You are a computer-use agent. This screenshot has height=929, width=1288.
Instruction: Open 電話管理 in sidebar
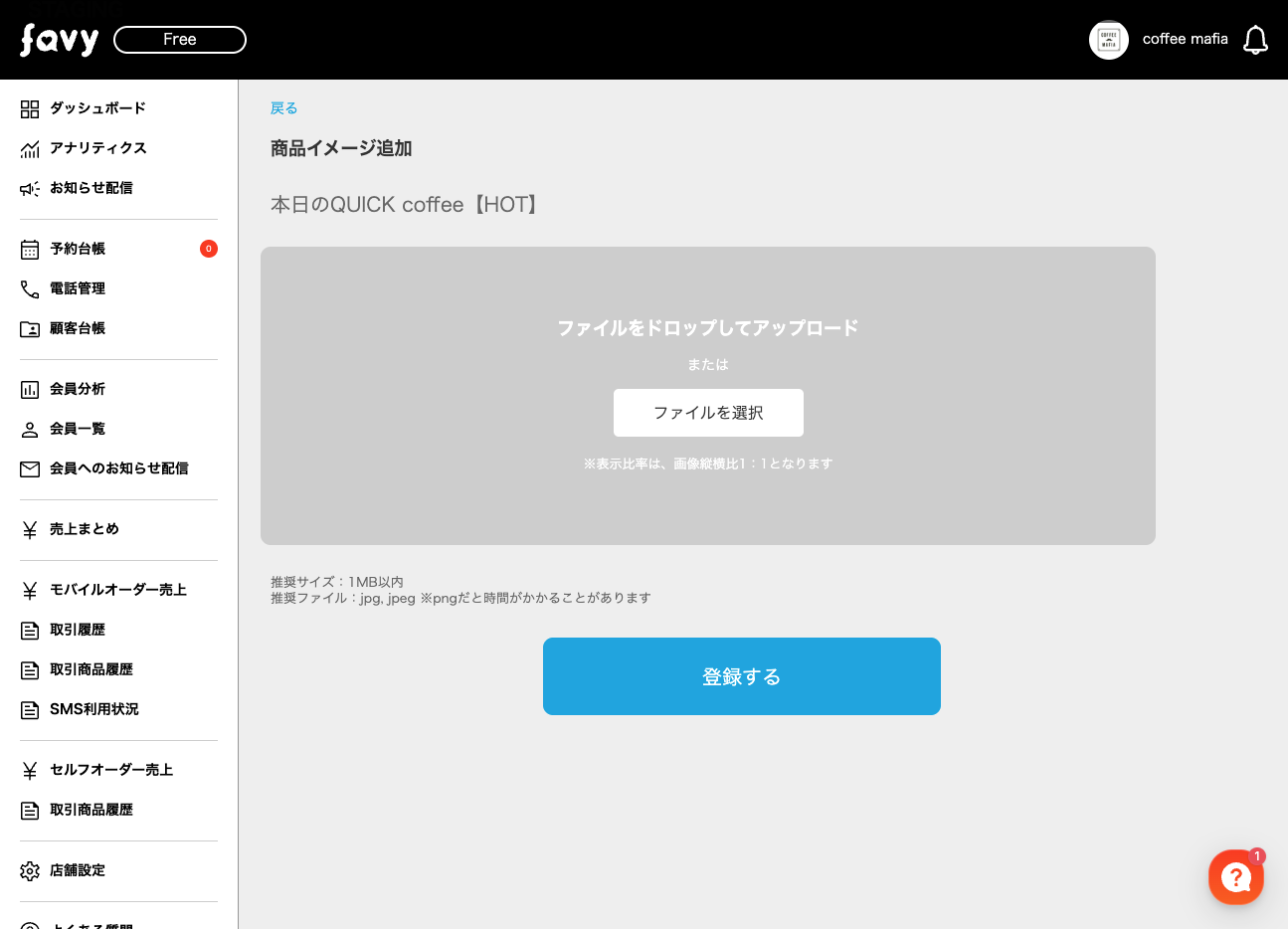coord(78,288)
